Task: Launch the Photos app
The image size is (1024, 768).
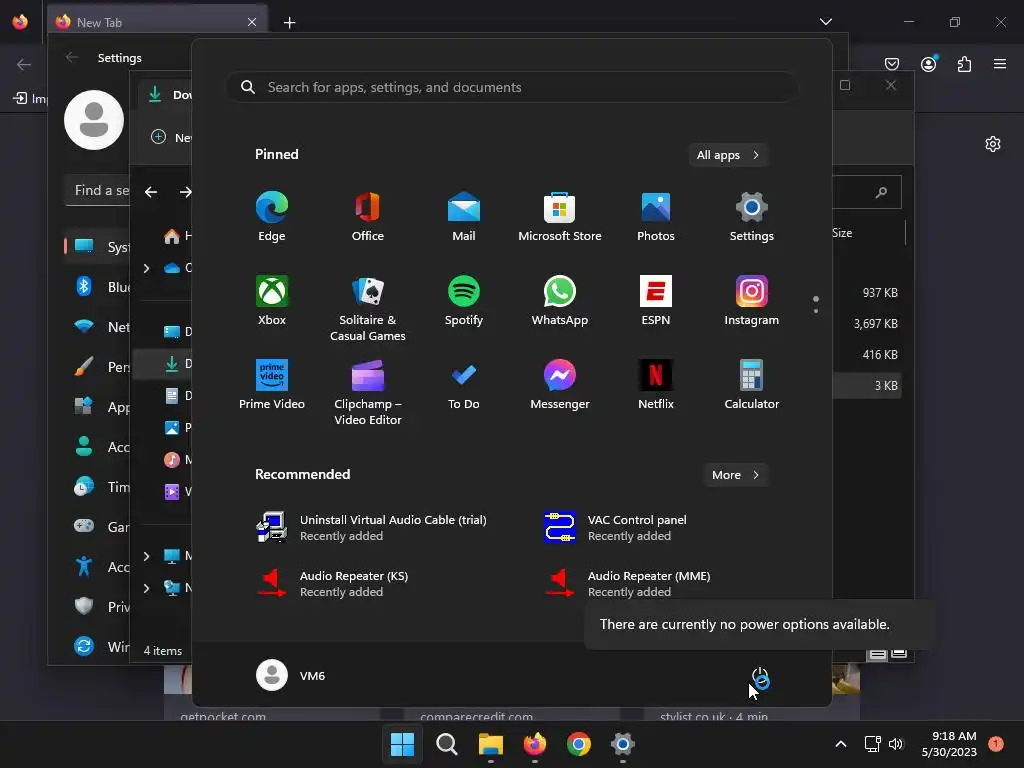Action: click(656, 217)
